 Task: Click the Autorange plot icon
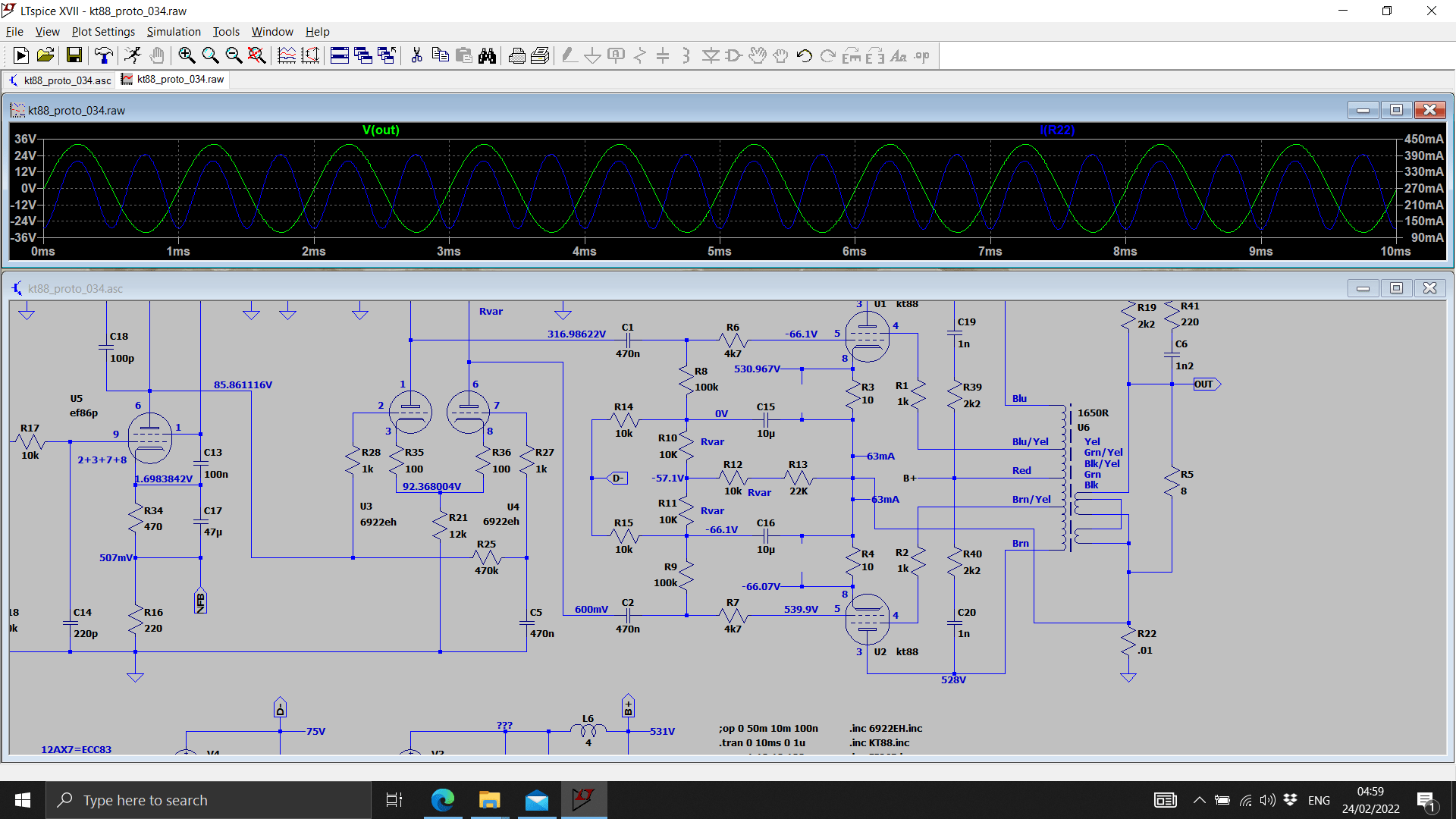coord(287,55)
